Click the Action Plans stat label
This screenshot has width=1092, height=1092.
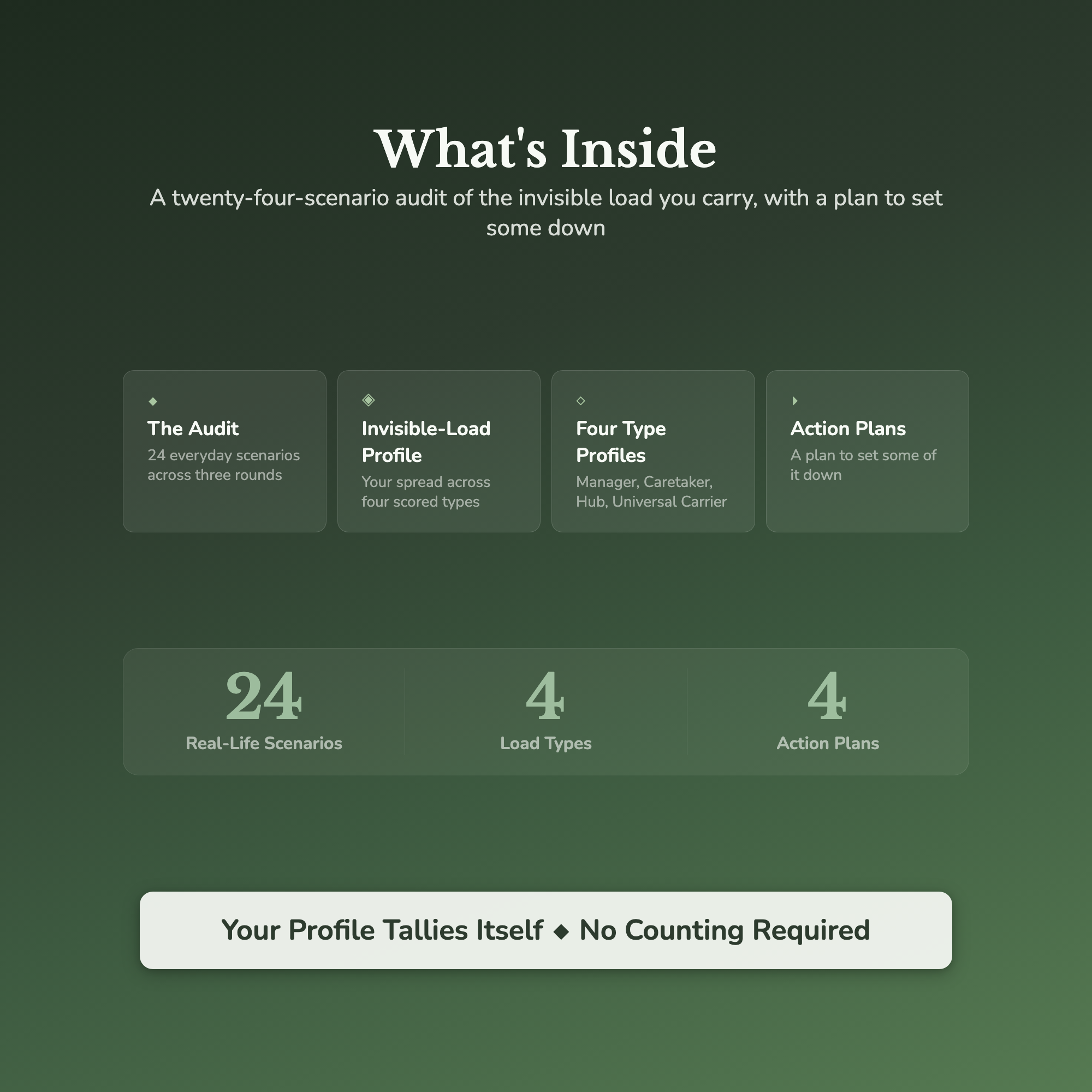[x=828, y=743]
